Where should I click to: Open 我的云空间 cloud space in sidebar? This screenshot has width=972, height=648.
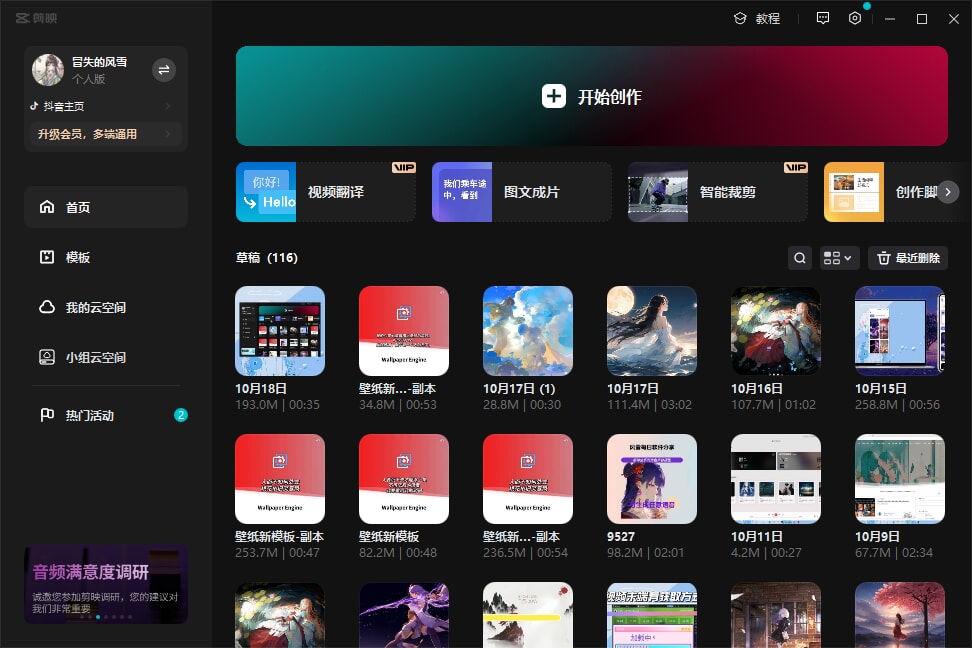coord(47,307)
